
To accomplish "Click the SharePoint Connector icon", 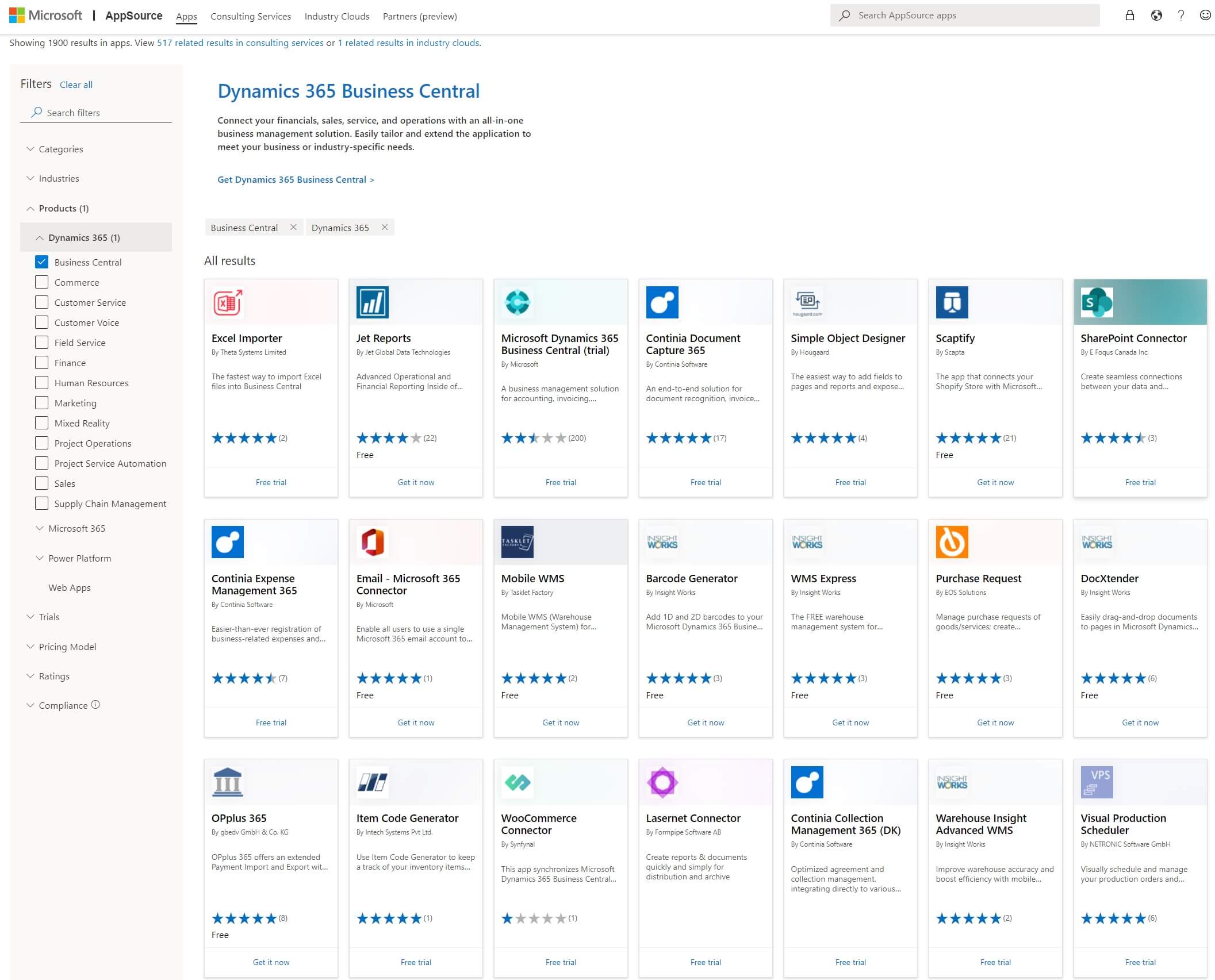I will pos(1097,302).
